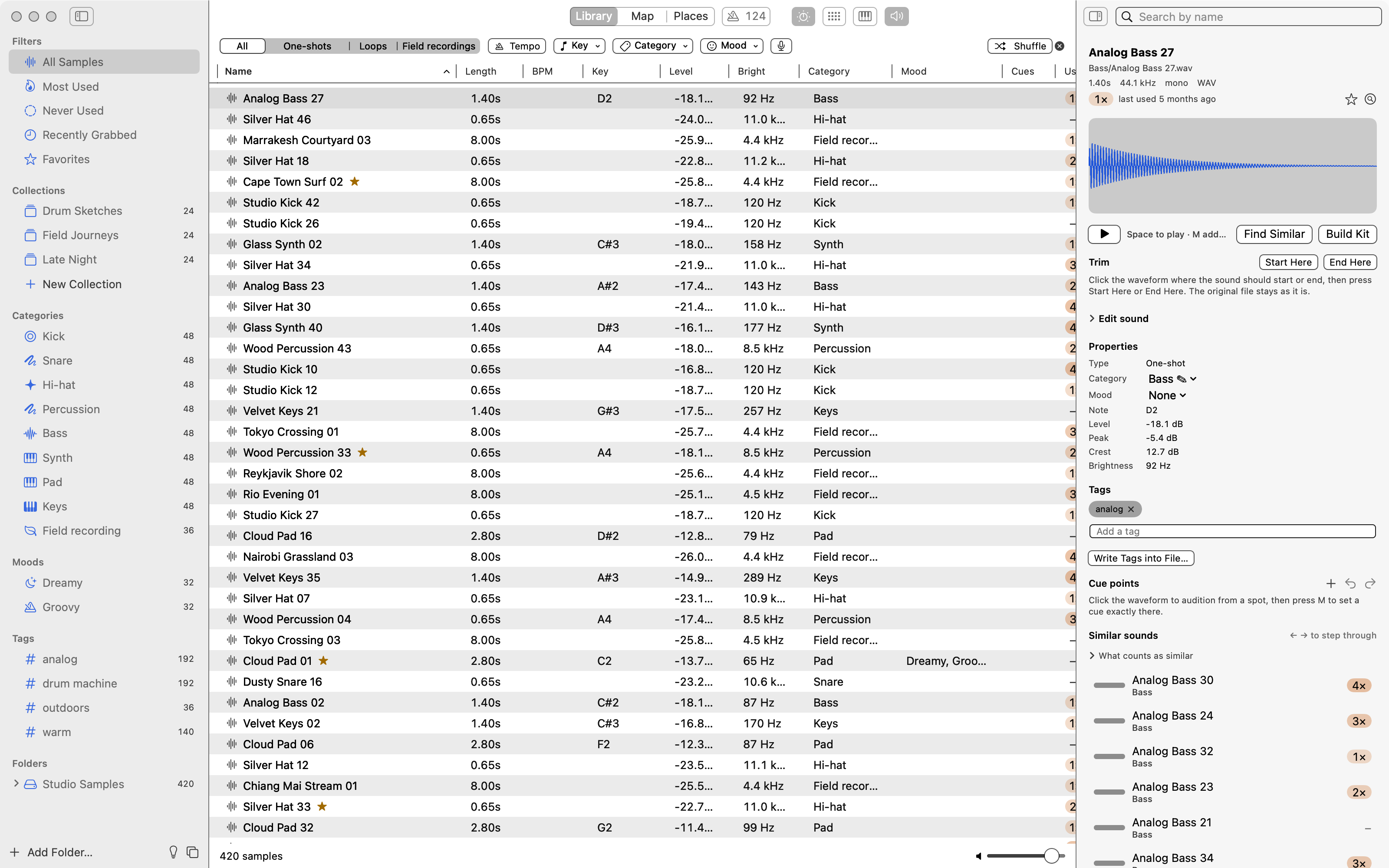Open the grid pads view icon
This screenshot has height=868, width=1389.
point(834,16)
